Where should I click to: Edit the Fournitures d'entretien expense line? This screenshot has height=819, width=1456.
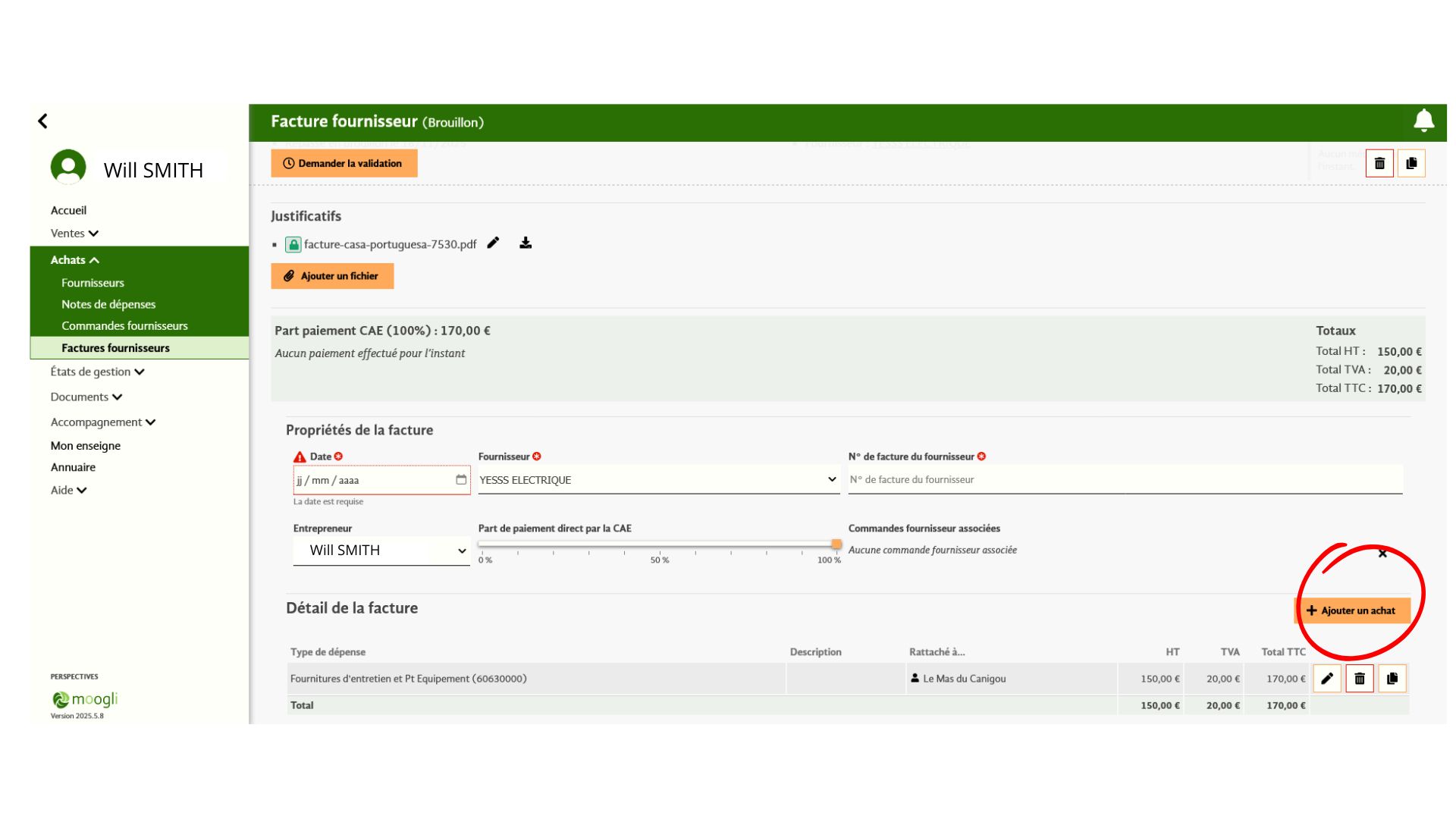pyautogui.click(x=1327, y=679)
